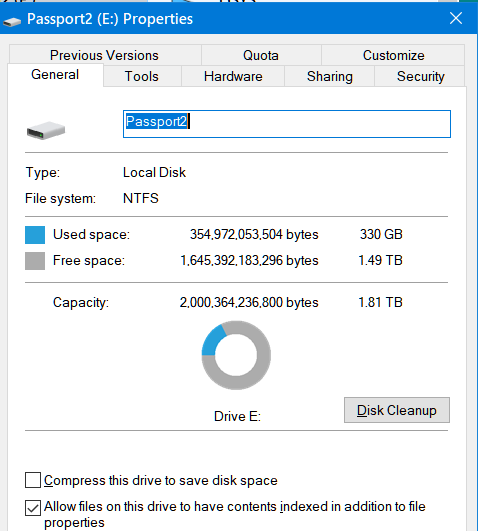Launch Disk Cleanup

pyautogui.click(x=397, y=410)
